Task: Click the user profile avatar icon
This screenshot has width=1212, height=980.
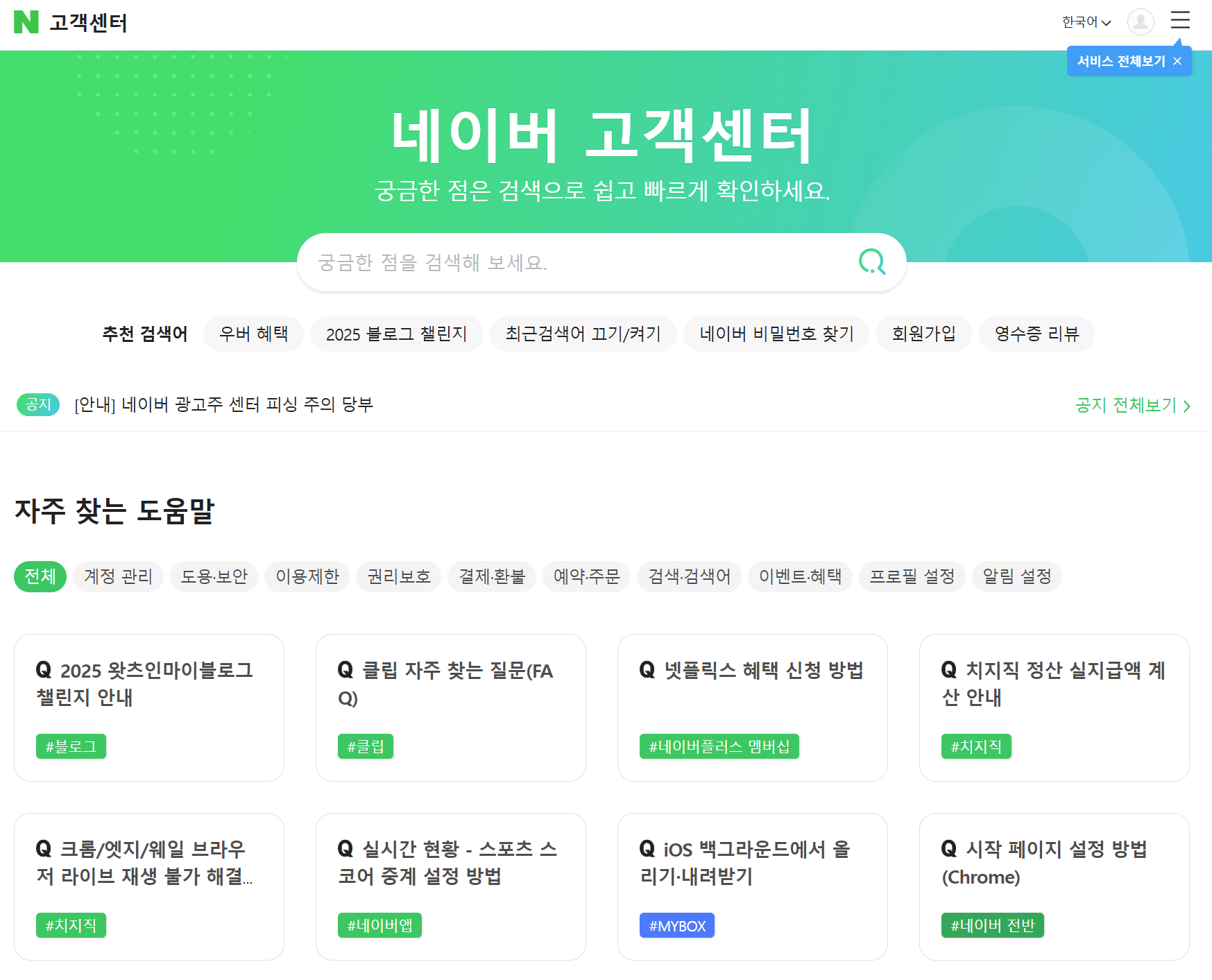Action: pyautogui.click(x=1141, y=22)
